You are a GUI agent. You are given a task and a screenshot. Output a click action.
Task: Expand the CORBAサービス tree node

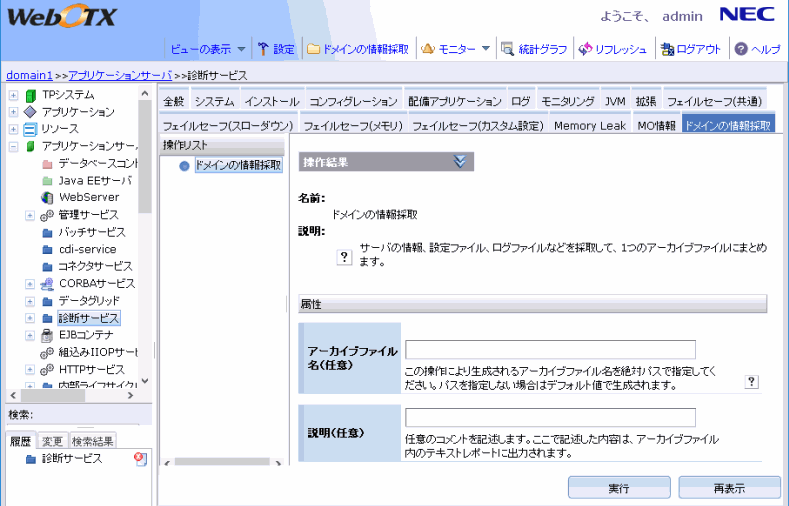tap(30, 283)
